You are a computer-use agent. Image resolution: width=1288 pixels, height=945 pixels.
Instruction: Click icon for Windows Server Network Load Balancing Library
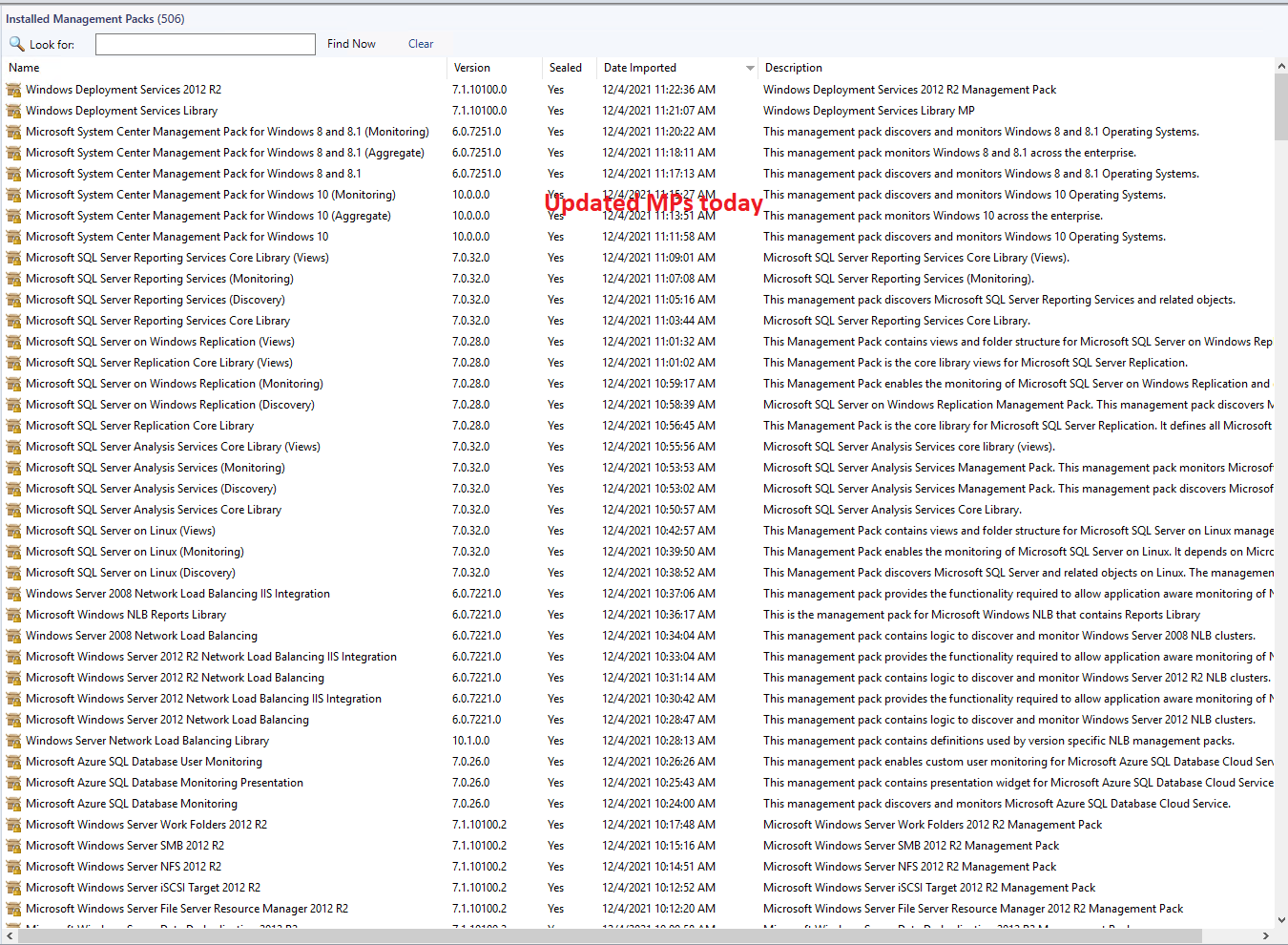click(x=13, y=741)
